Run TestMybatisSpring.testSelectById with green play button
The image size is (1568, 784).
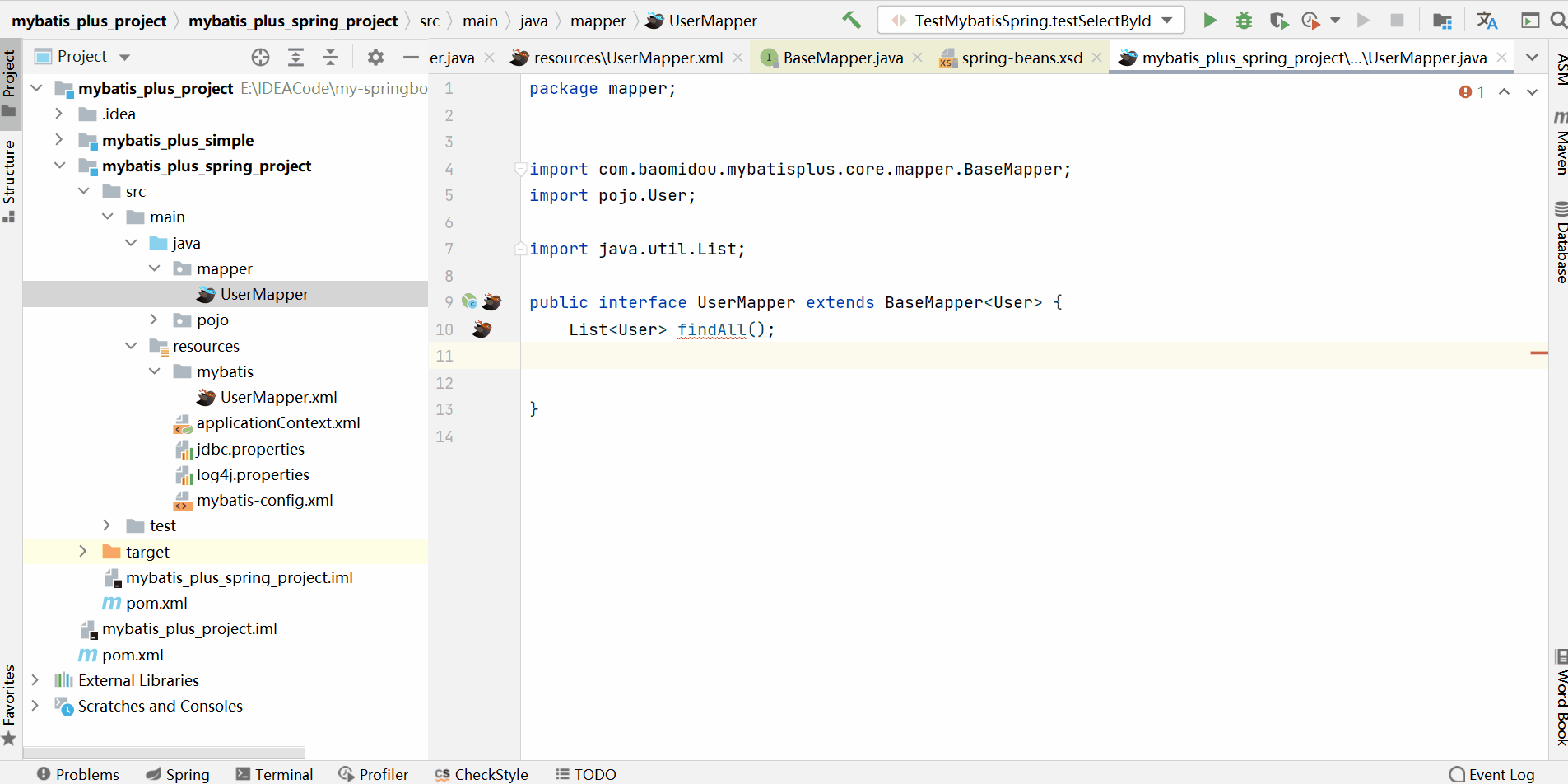(x=1209, y=21)
